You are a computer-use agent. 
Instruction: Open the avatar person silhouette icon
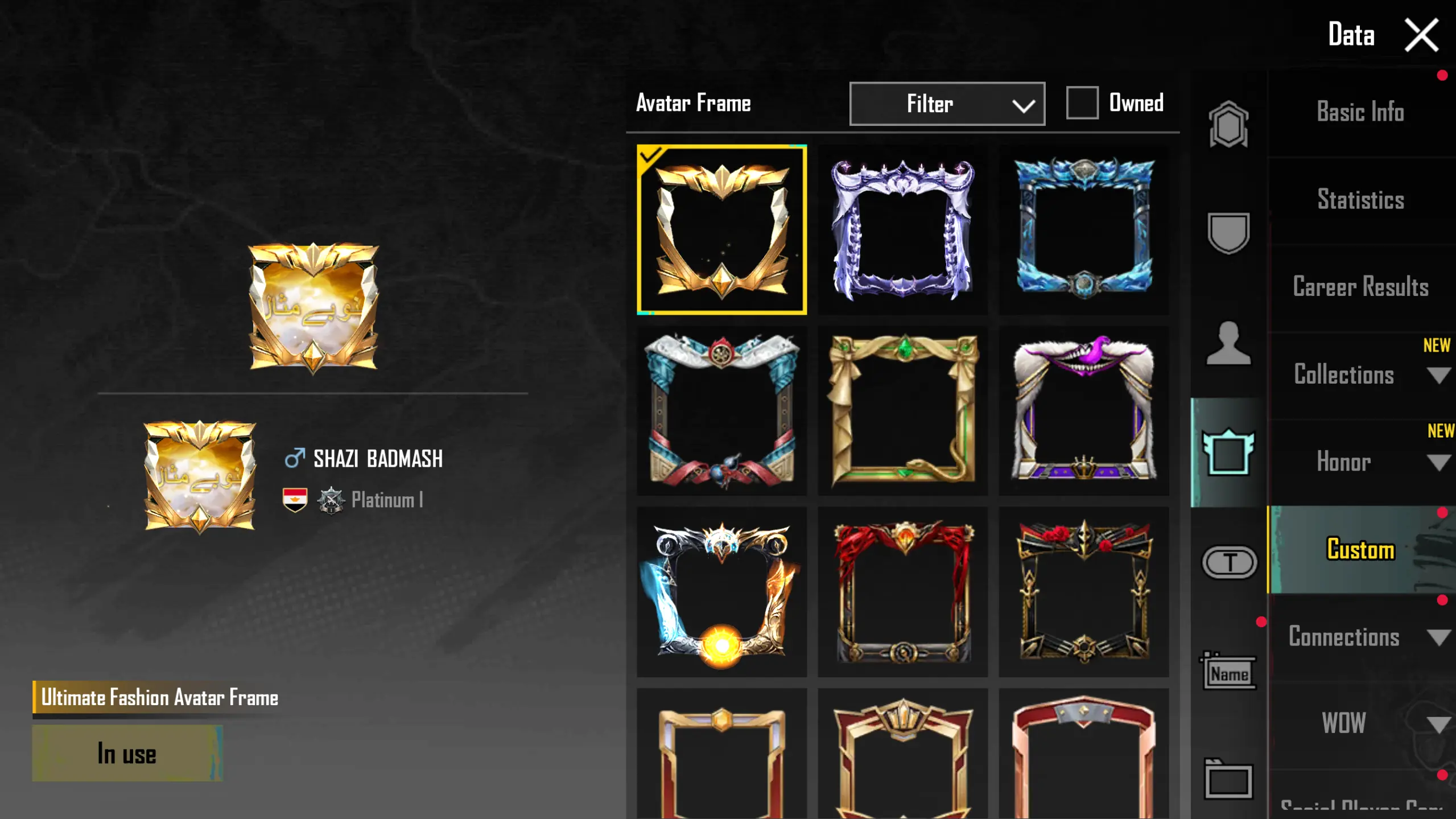1228,343
